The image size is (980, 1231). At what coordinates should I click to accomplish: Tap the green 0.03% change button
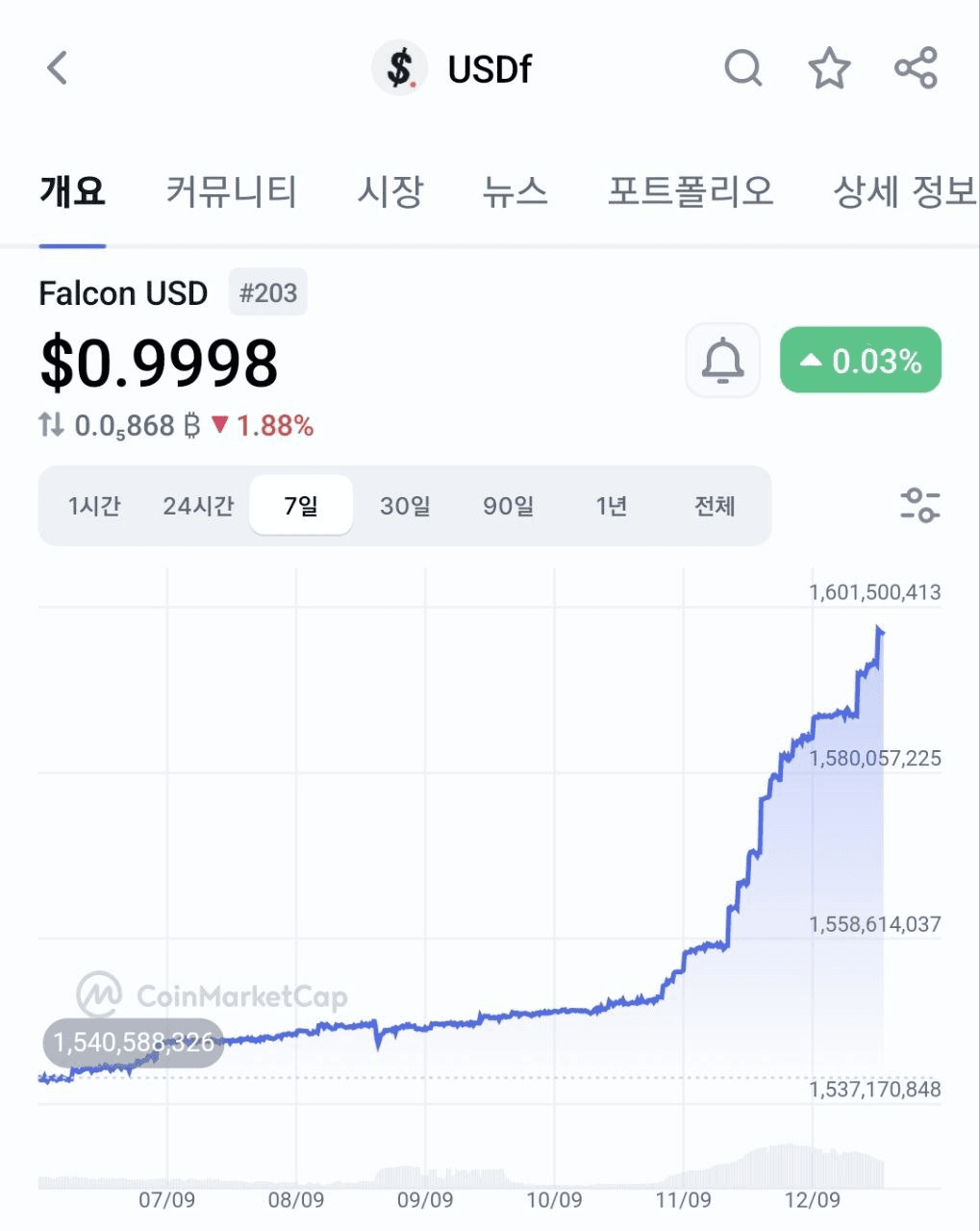click(861, 361)
